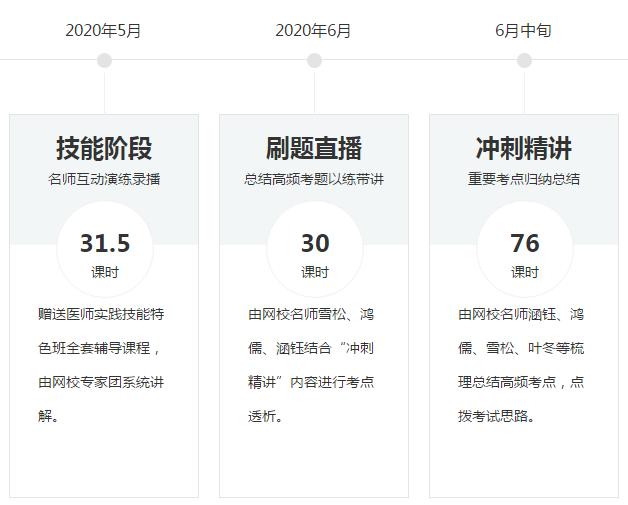Click the timeline dot under 2020年5月
Viewport: 628px width, 505px height.
(x=104, y=61)
